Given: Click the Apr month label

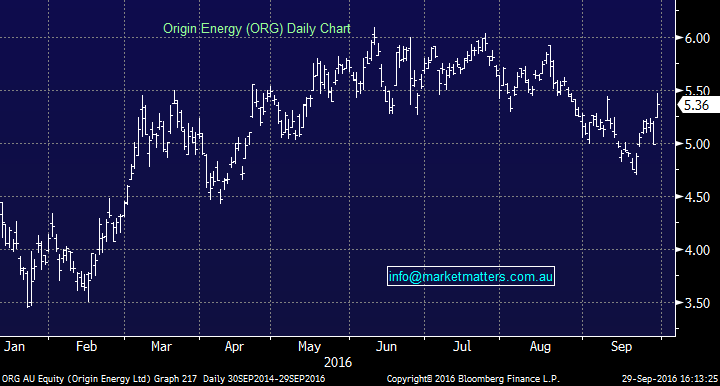Looking at the screenshot, I should coord(234,346).
